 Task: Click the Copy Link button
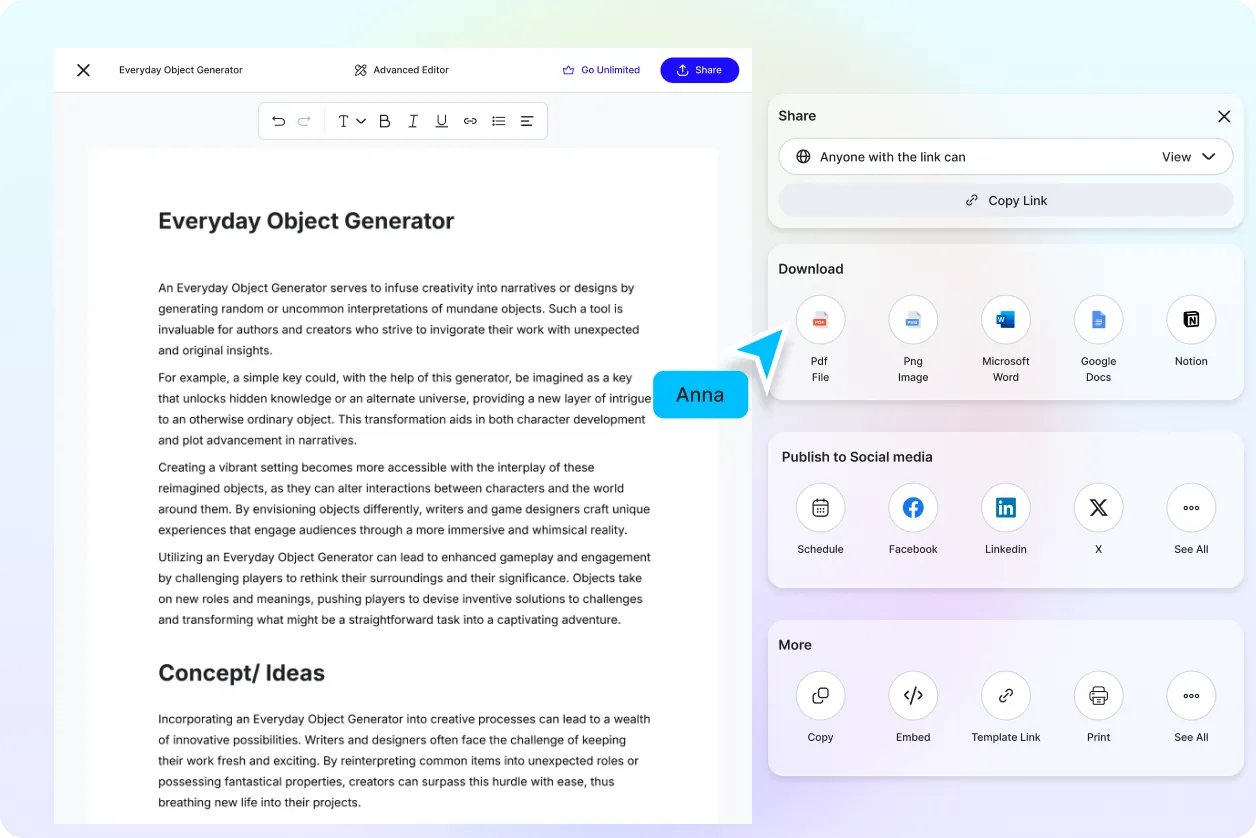pyautogui.click(x=1005, y=200)
